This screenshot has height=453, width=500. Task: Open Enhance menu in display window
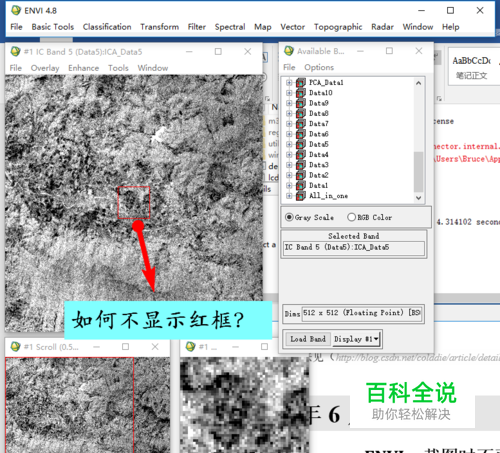pos(84,68)
